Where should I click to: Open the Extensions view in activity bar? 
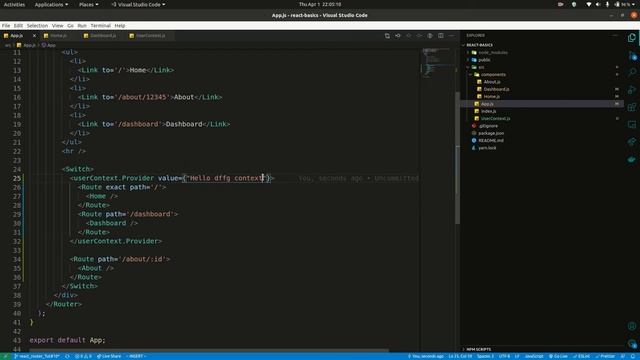(632, 107)
